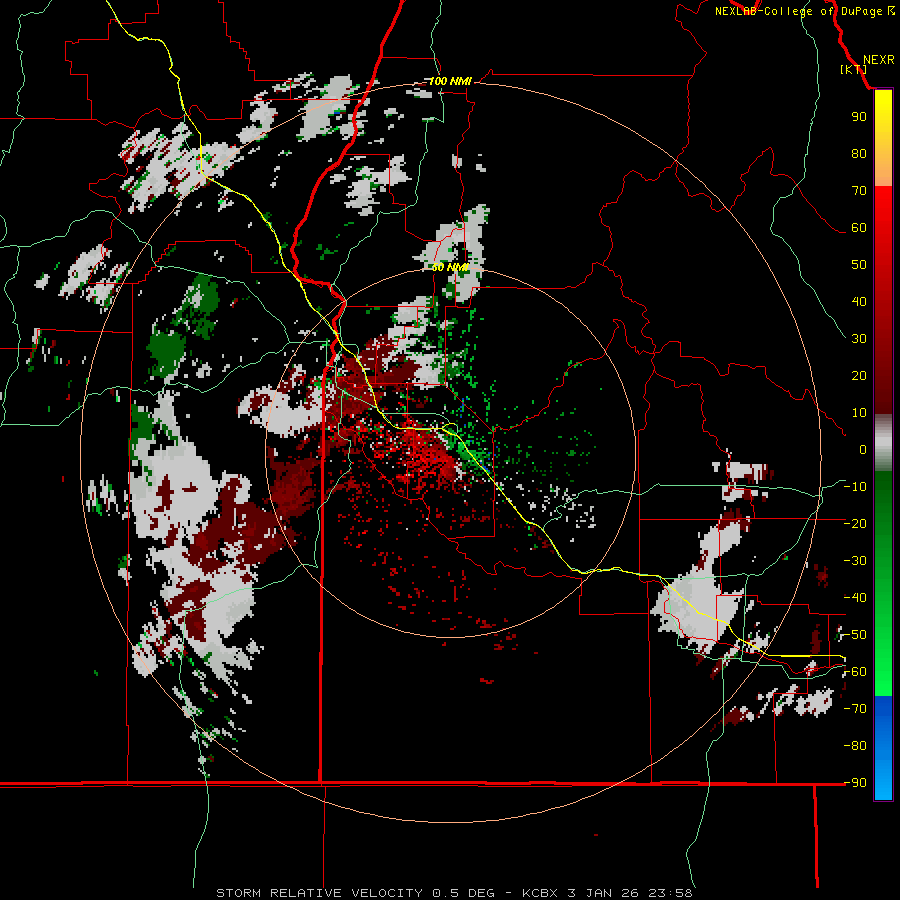This screenshot has width=900, height=900.
Task: Click the NEXLAB-College of DuPage title text
Action: (x=798, y=11)
